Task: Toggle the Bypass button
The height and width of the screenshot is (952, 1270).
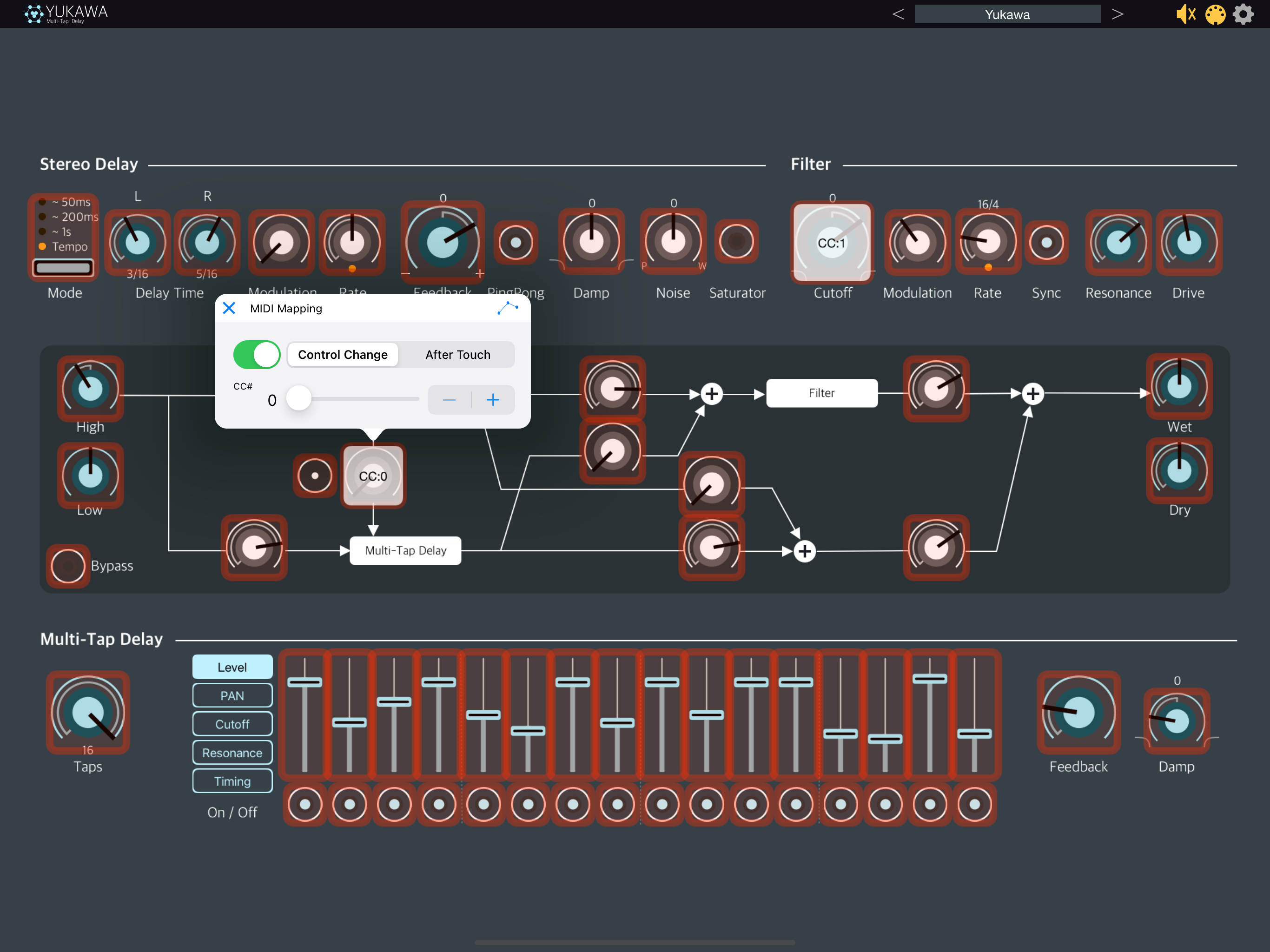Action: [68, 566]
